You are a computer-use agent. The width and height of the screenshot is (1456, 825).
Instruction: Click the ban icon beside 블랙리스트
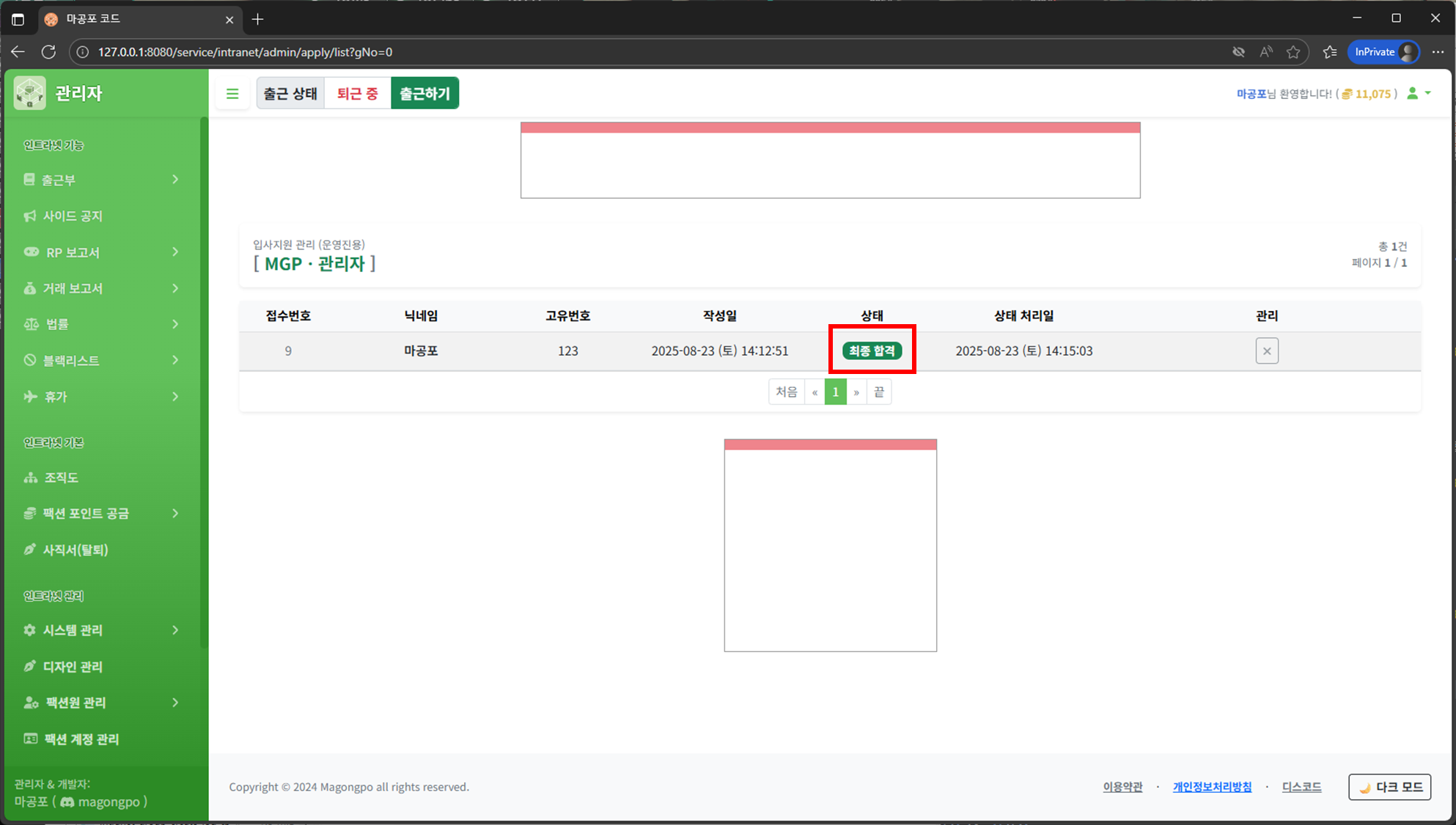tap(29, 360)
